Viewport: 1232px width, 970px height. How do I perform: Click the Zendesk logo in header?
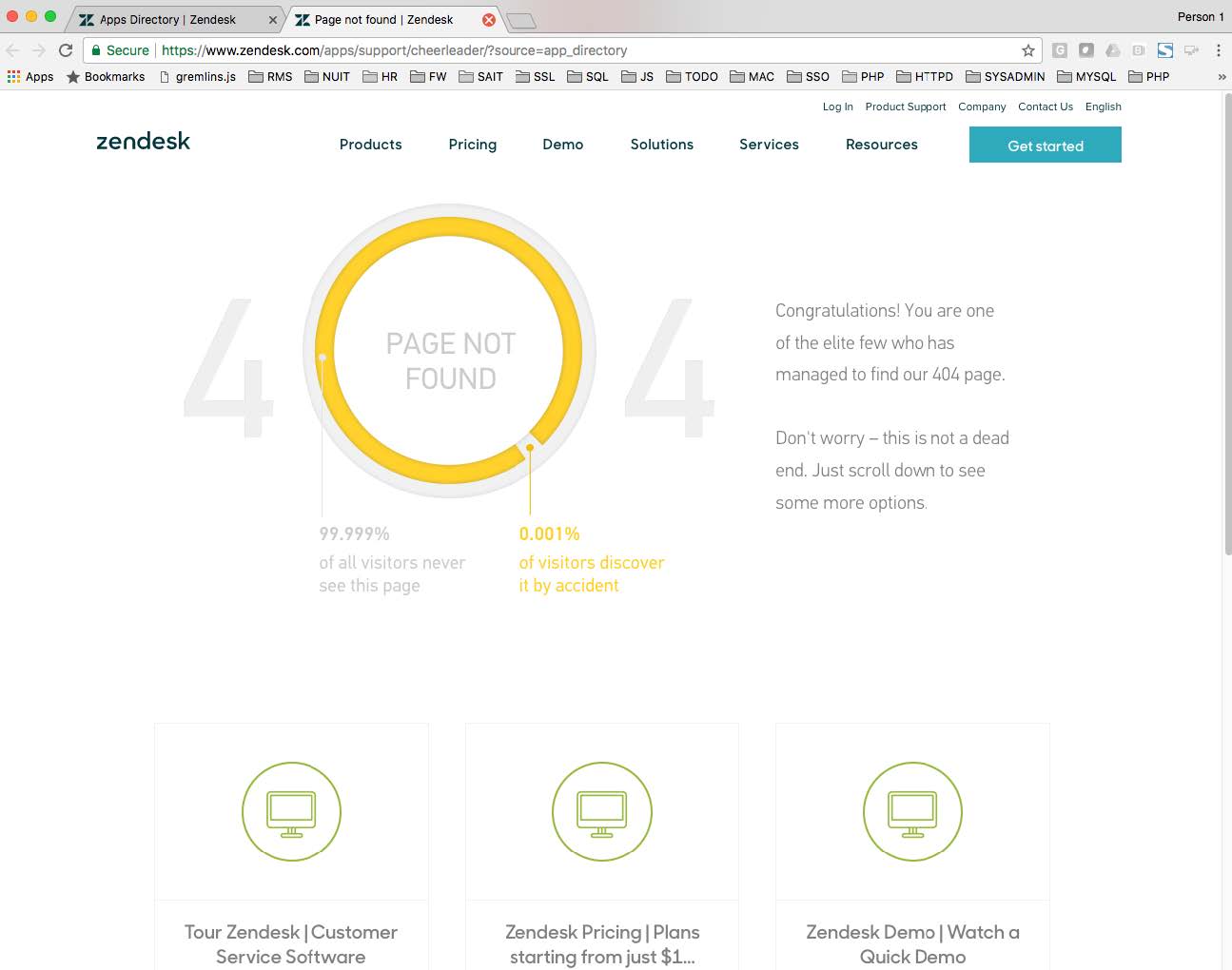(143, 142)
